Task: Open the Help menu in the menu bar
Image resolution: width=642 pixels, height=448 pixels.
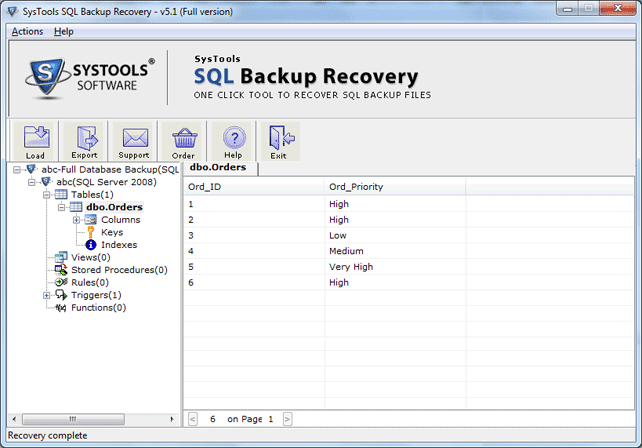Action: [x=64, y=31]
